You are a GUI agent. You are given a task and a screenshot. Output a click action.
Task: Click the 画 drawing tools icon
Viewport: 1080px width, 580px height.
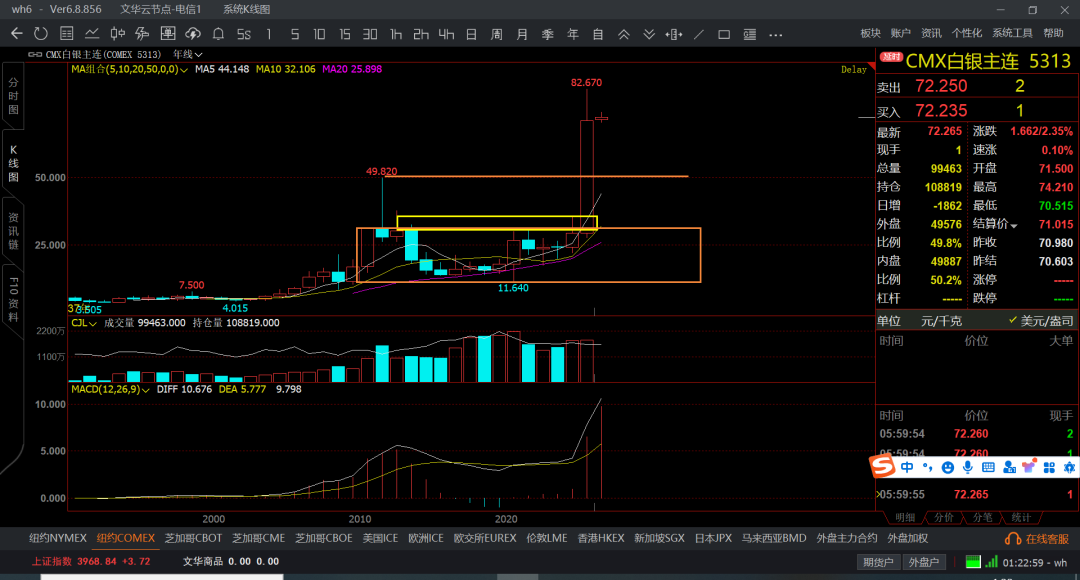(167, 34)
